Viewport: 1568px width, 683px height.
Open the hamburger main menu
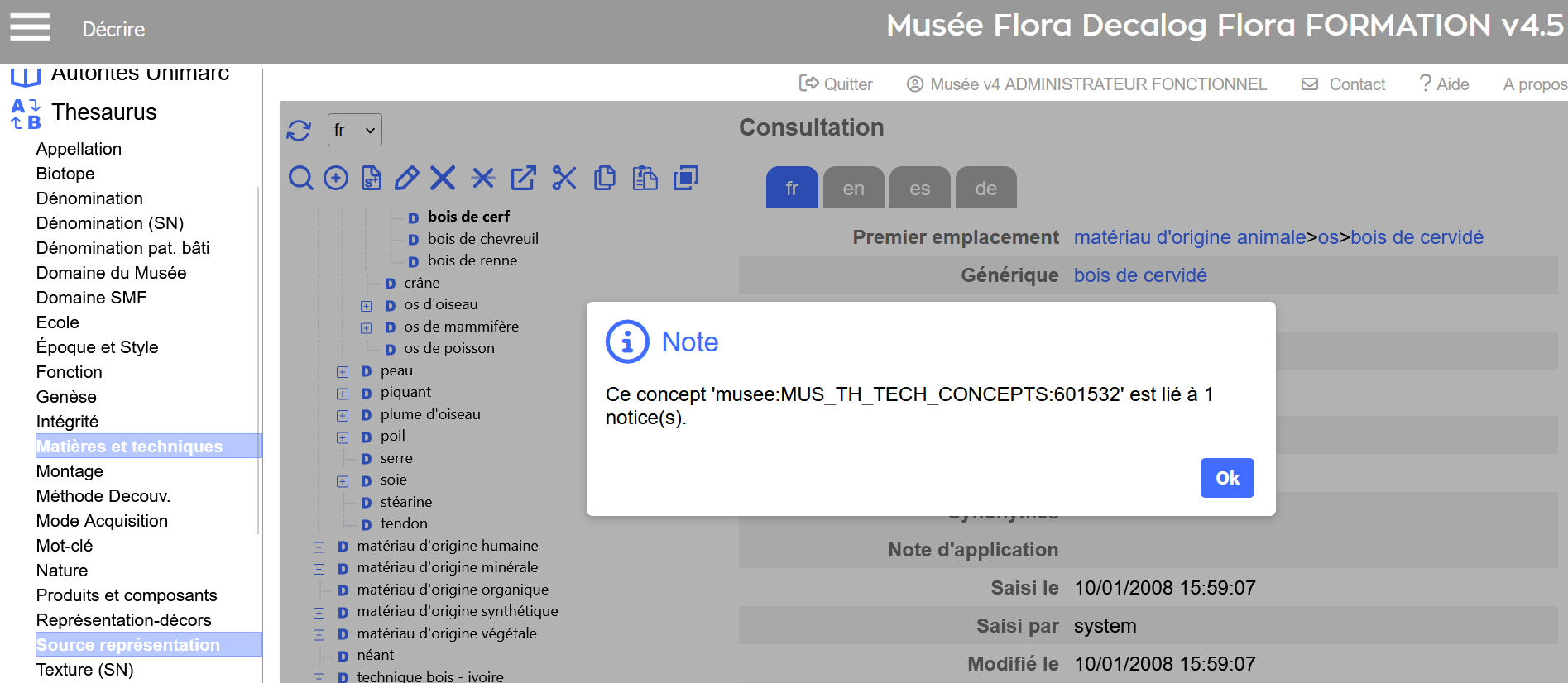pyautogui.click(x=31, y=27)
